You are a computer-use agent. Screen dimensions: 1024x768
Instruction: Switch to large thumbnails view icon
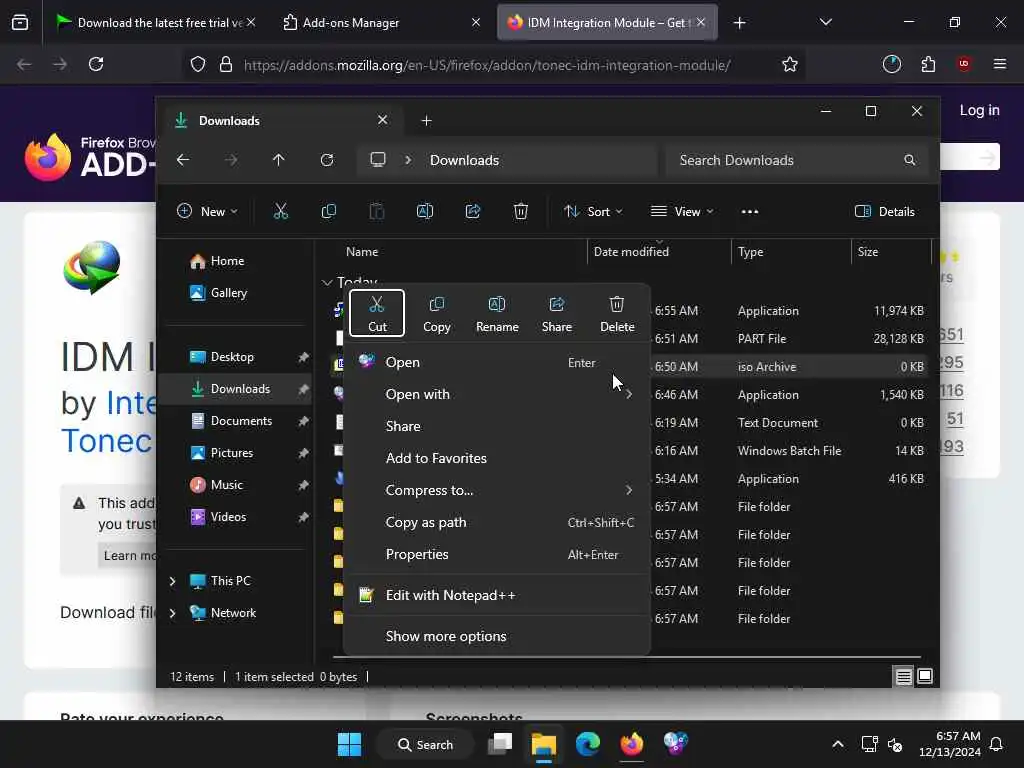pyautogui.click(x=925, y=677)
